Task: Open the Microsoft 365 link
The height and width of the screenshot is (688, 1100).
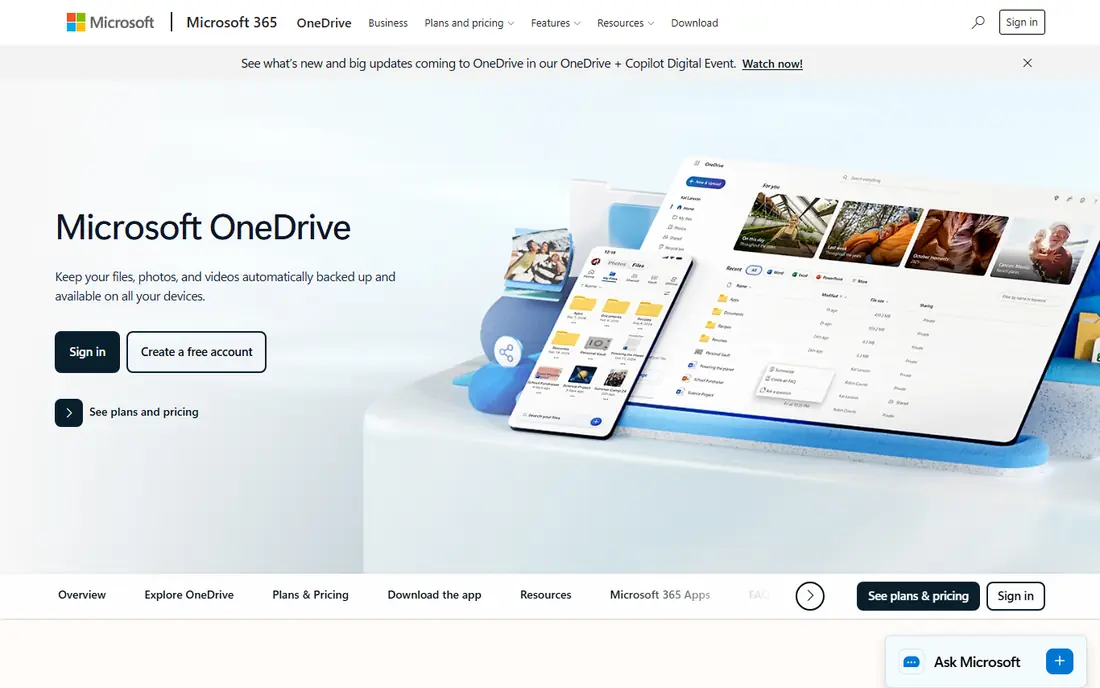Action: click(x=232, y=22)
